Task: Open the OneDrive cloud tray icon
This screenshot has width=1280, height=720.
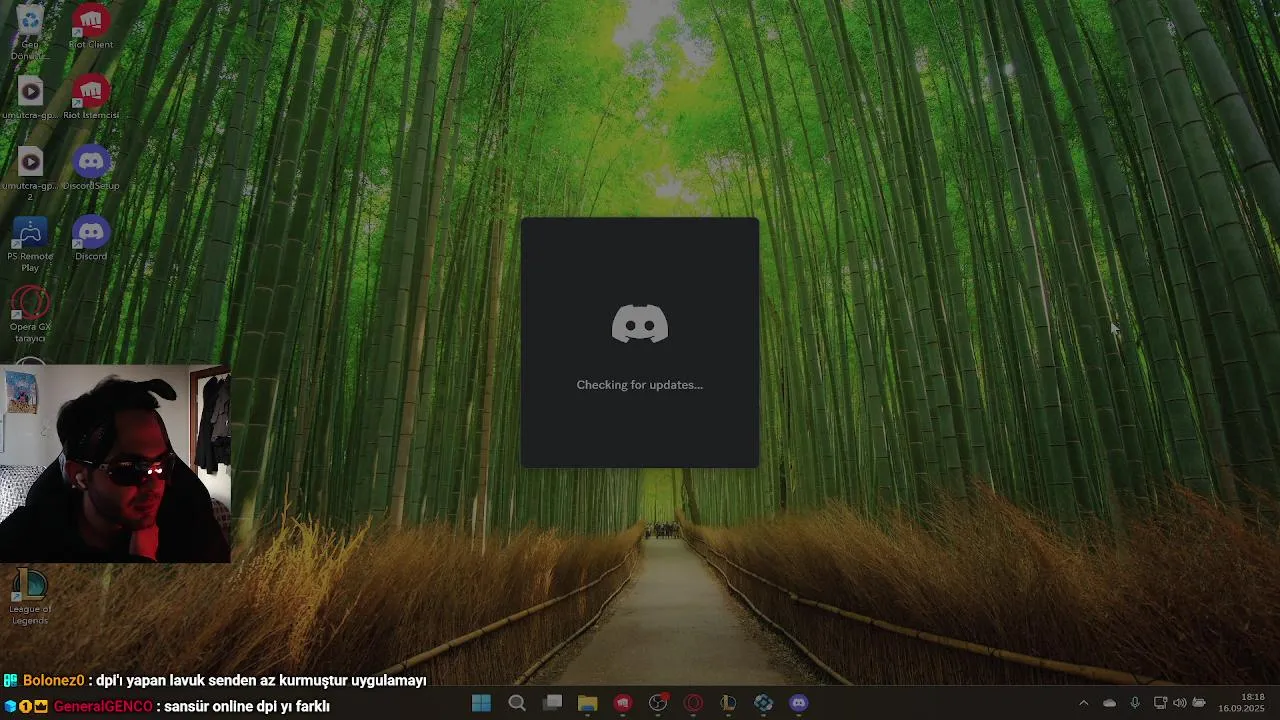Action: coord(1109,703)
